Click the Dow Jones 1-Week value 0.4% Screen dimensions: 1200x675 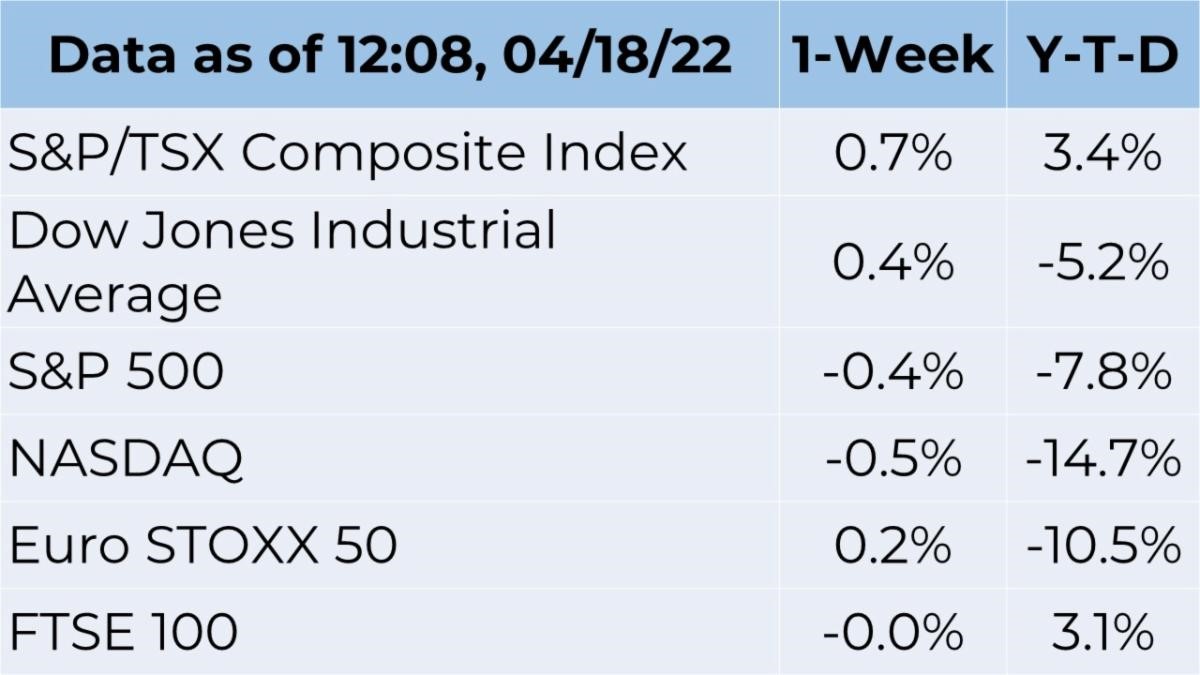(893, 263)
